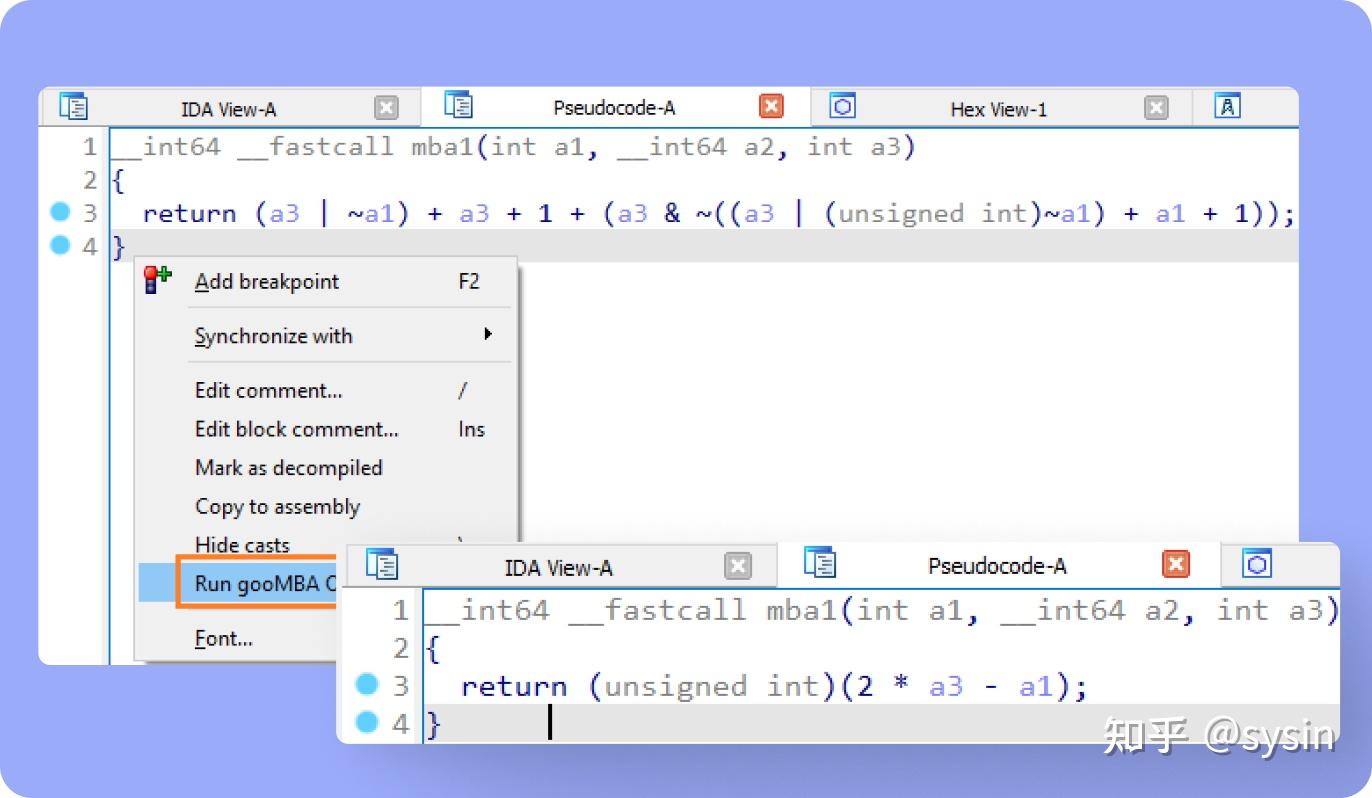Click the Pseudocode icon in foreground window
Image resolution: width=1372 pixels, height=798 pixels.
(820, 564)
